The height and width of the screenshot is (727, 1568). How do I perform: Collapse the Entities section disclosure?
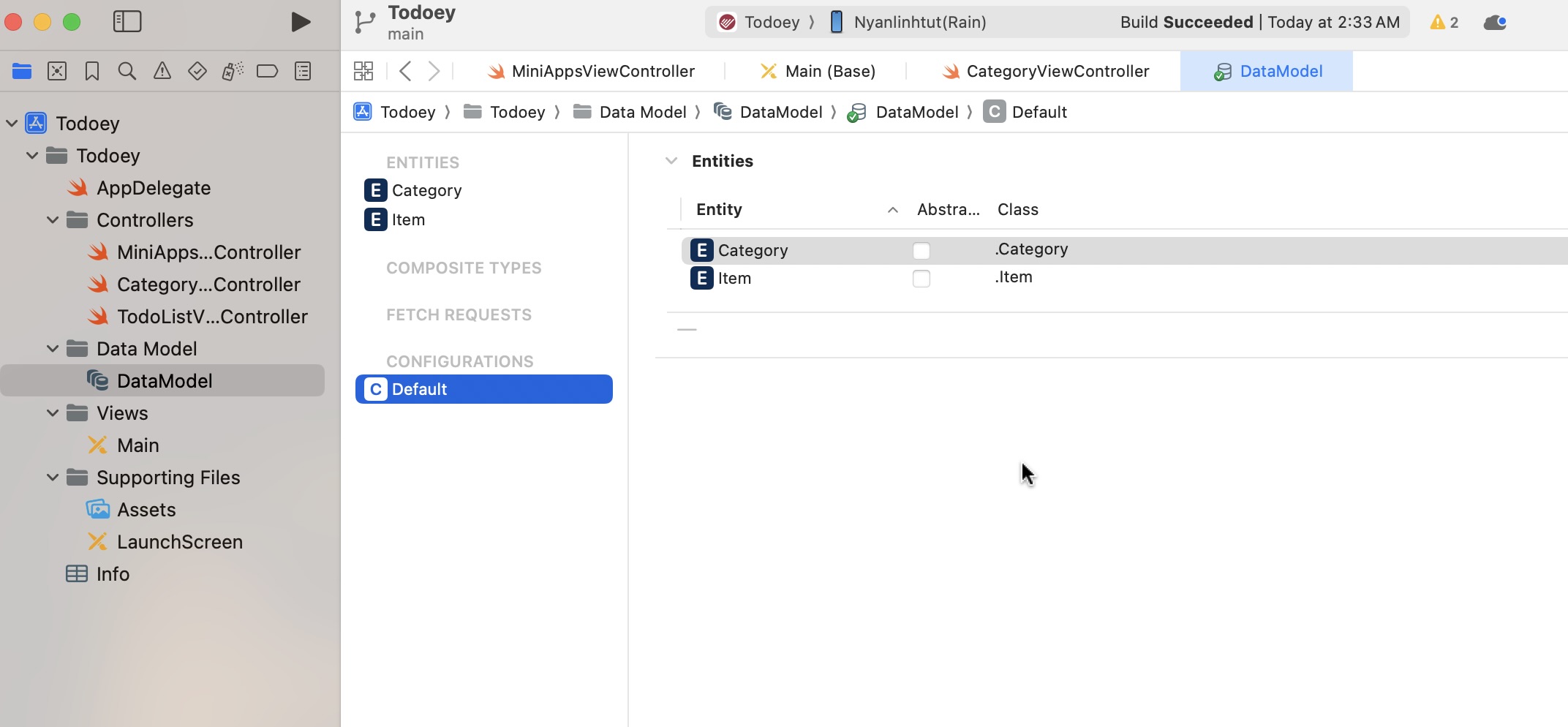click(671, 161)
